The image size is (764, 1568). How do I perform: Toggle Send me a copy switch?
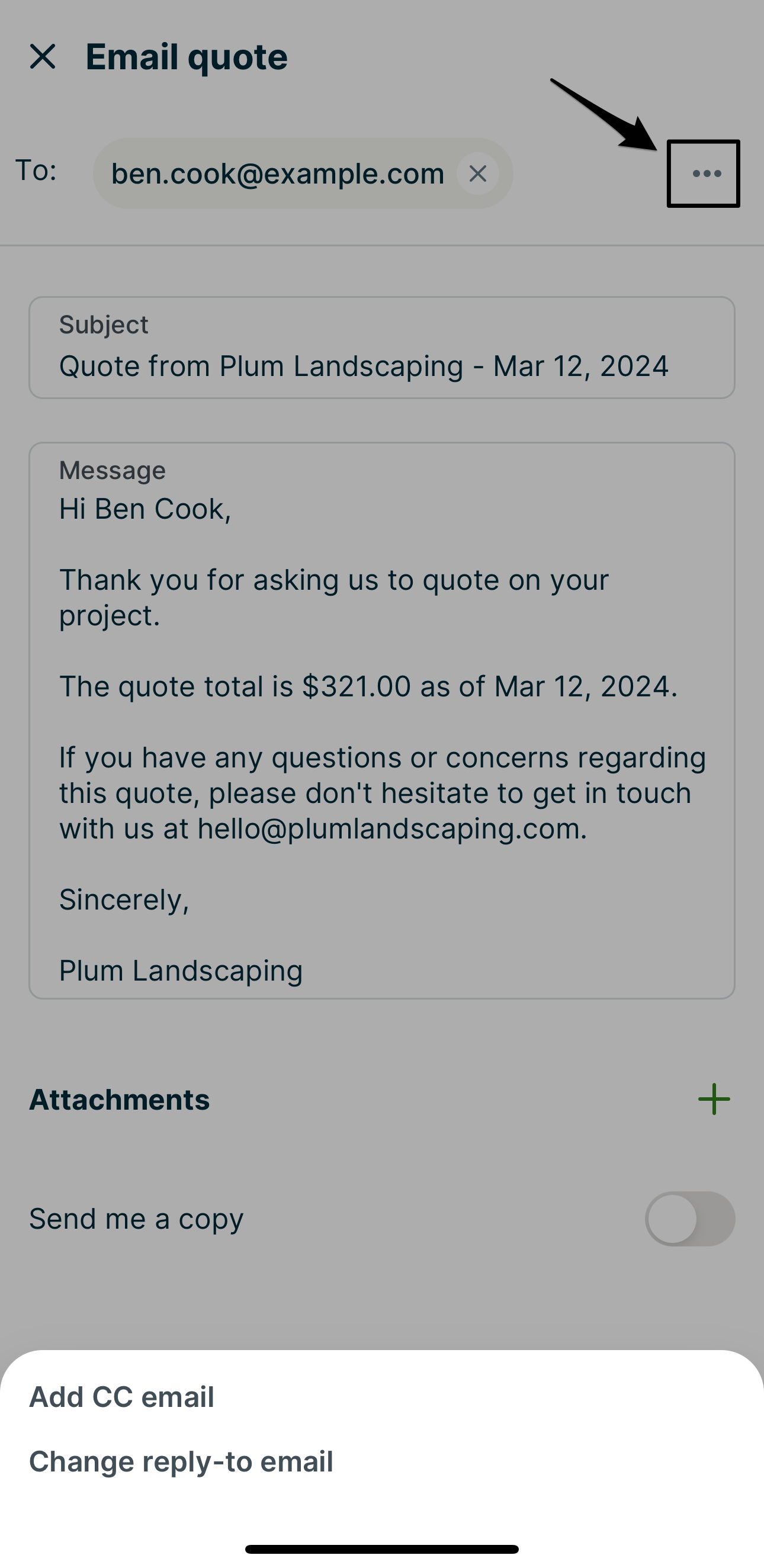[689, 1219]
